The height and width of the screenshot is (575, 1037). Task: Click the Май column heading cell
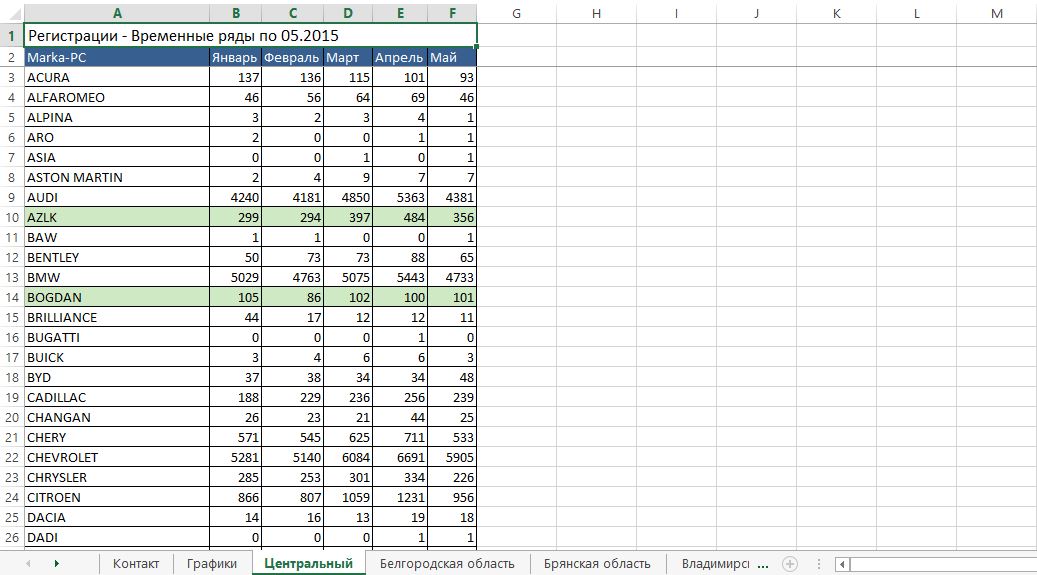point(452,58)
